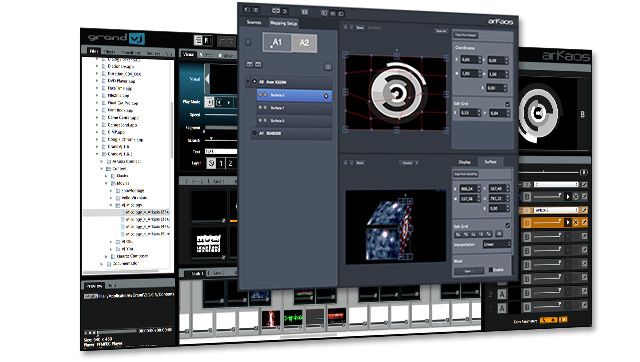This screenshot has height=362, width=640.
Task: Click the add-surface icon above the surfaces list
Action: coord(249,64)
